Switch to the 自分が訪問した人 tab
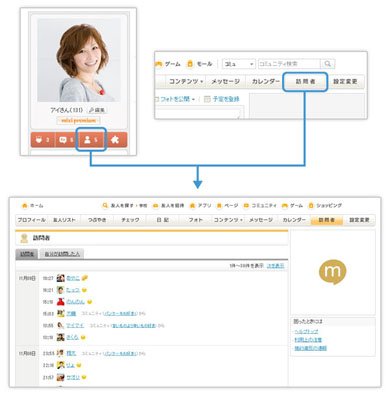 click(x=62, y=254)
